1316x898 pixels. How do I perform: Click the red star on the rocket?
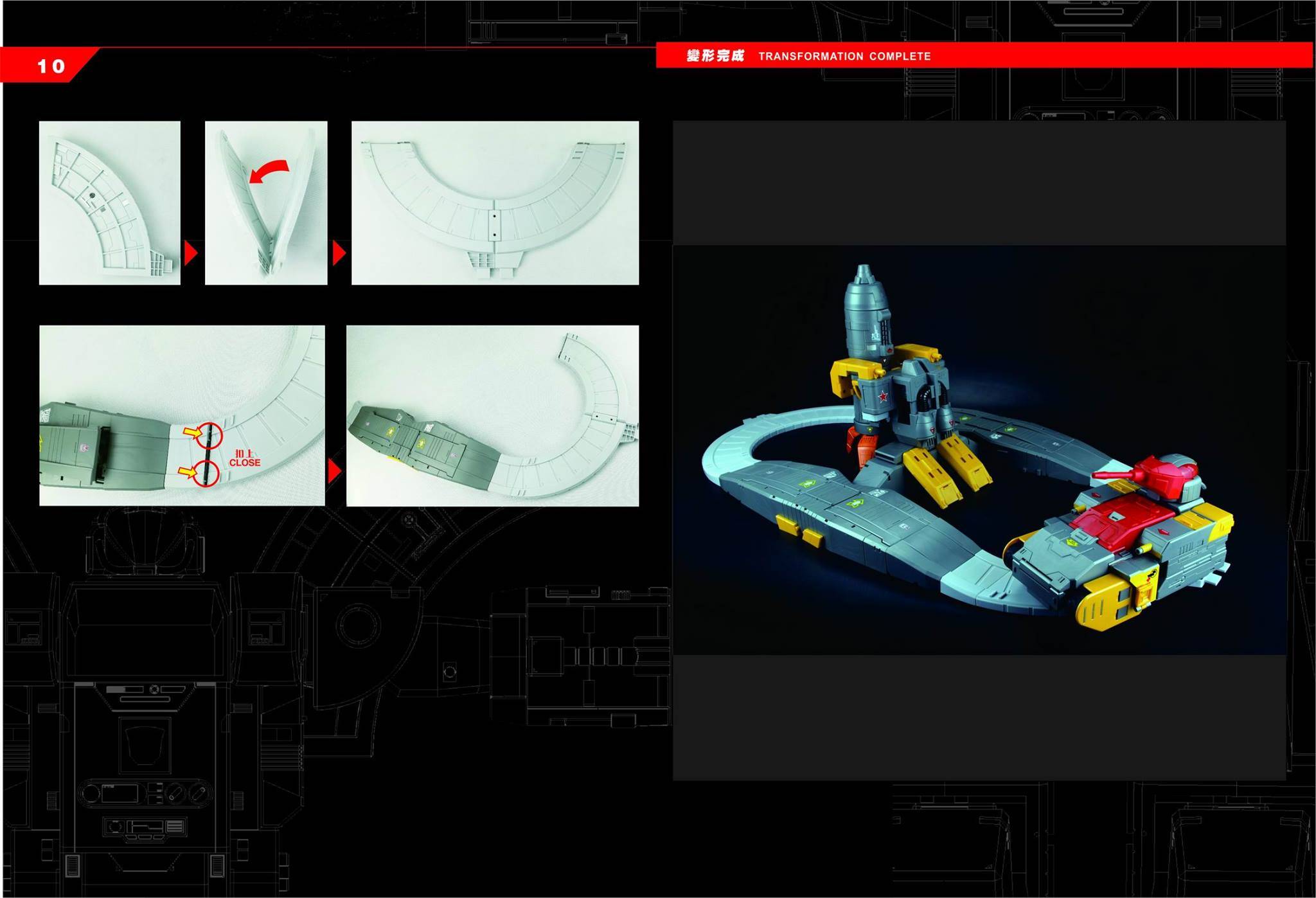point(883,397)
